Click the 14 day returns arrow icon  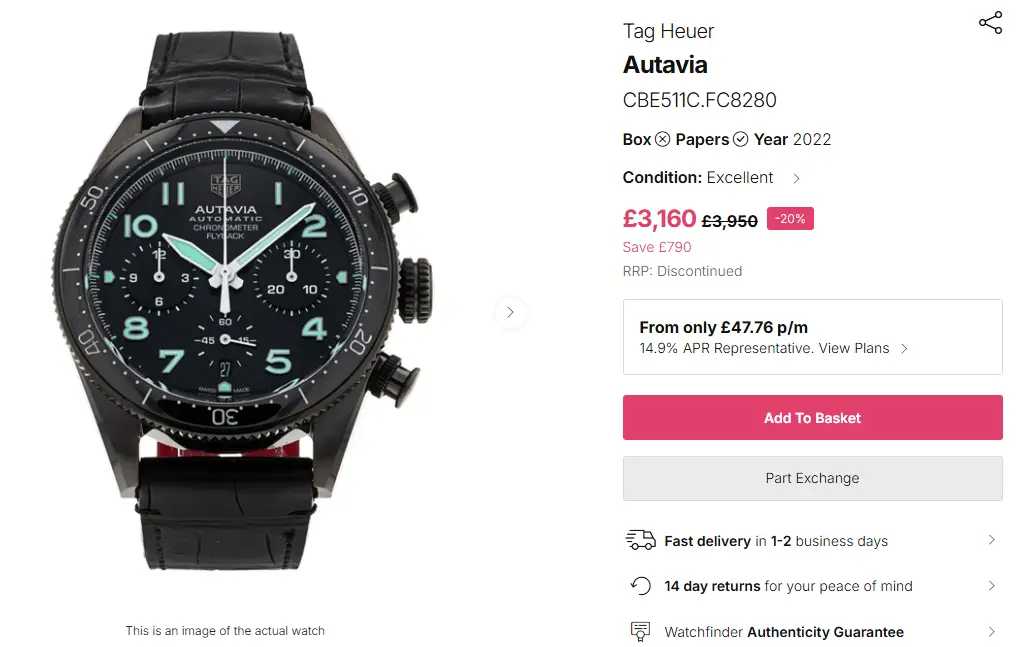click(x=640, y=586)
